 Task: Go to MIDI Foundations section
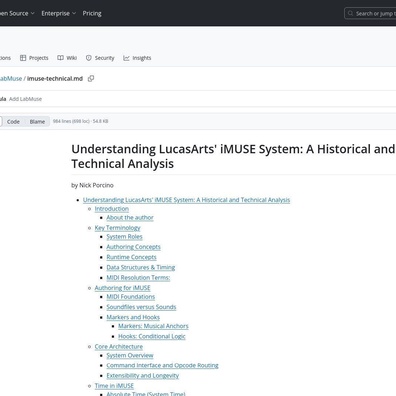point(131,297)
